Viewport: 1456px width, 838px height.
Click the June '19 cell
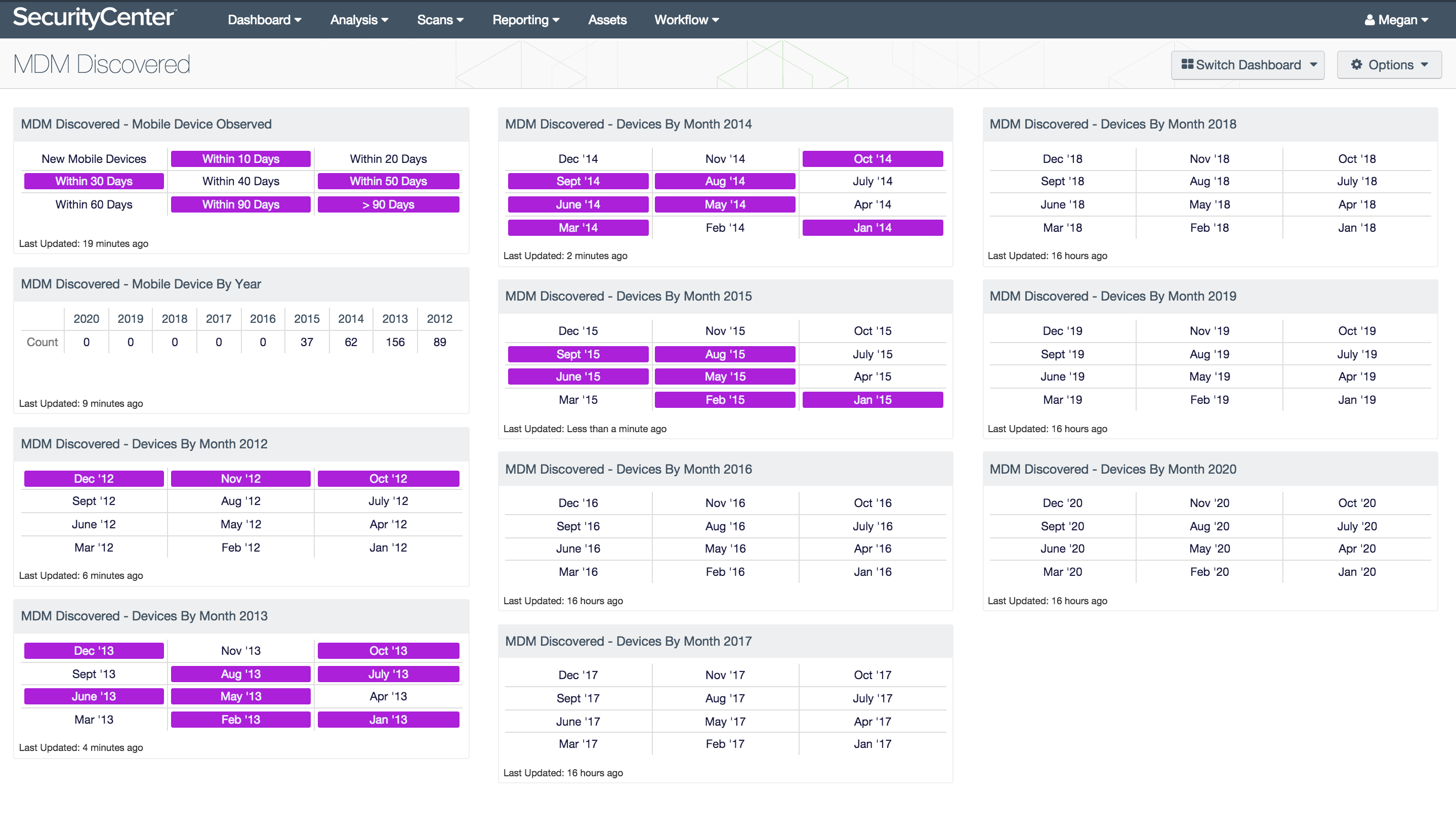[1062, 376]
